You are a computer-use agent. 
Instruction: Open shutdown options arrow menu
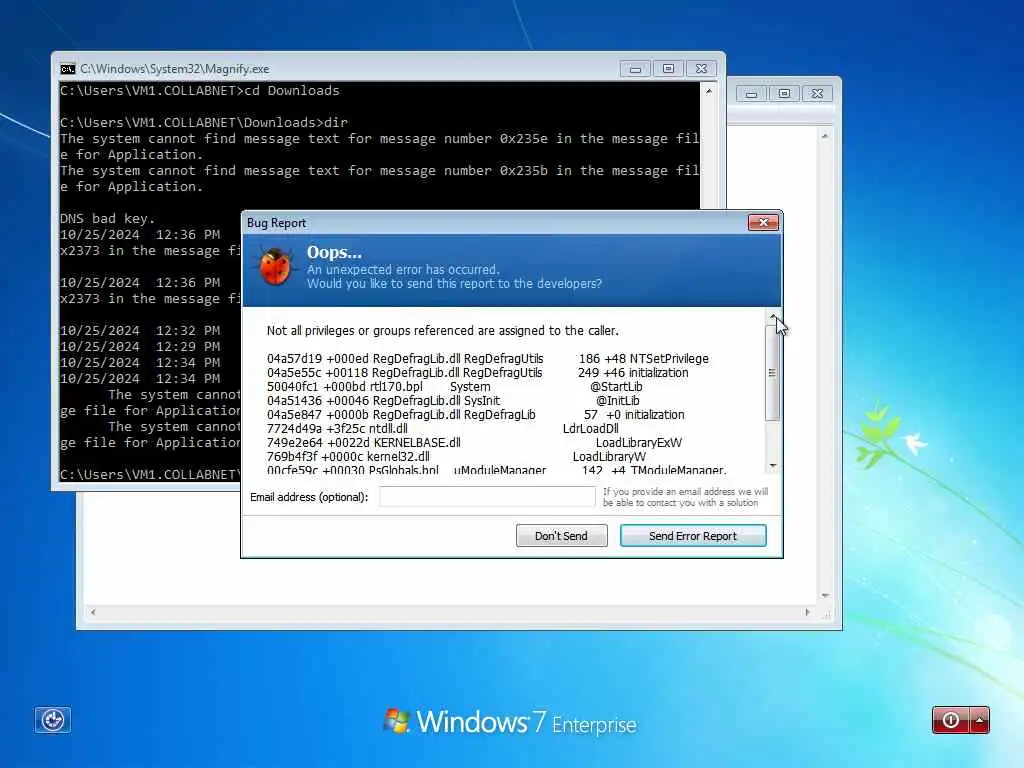980,720
